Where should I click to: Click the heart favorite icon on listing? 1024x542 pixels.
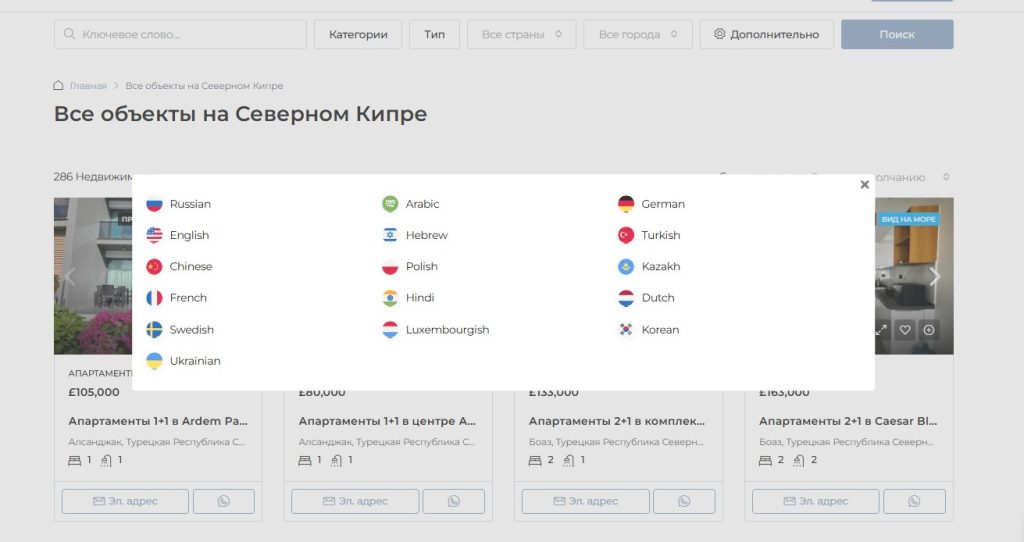pos(905,330)
